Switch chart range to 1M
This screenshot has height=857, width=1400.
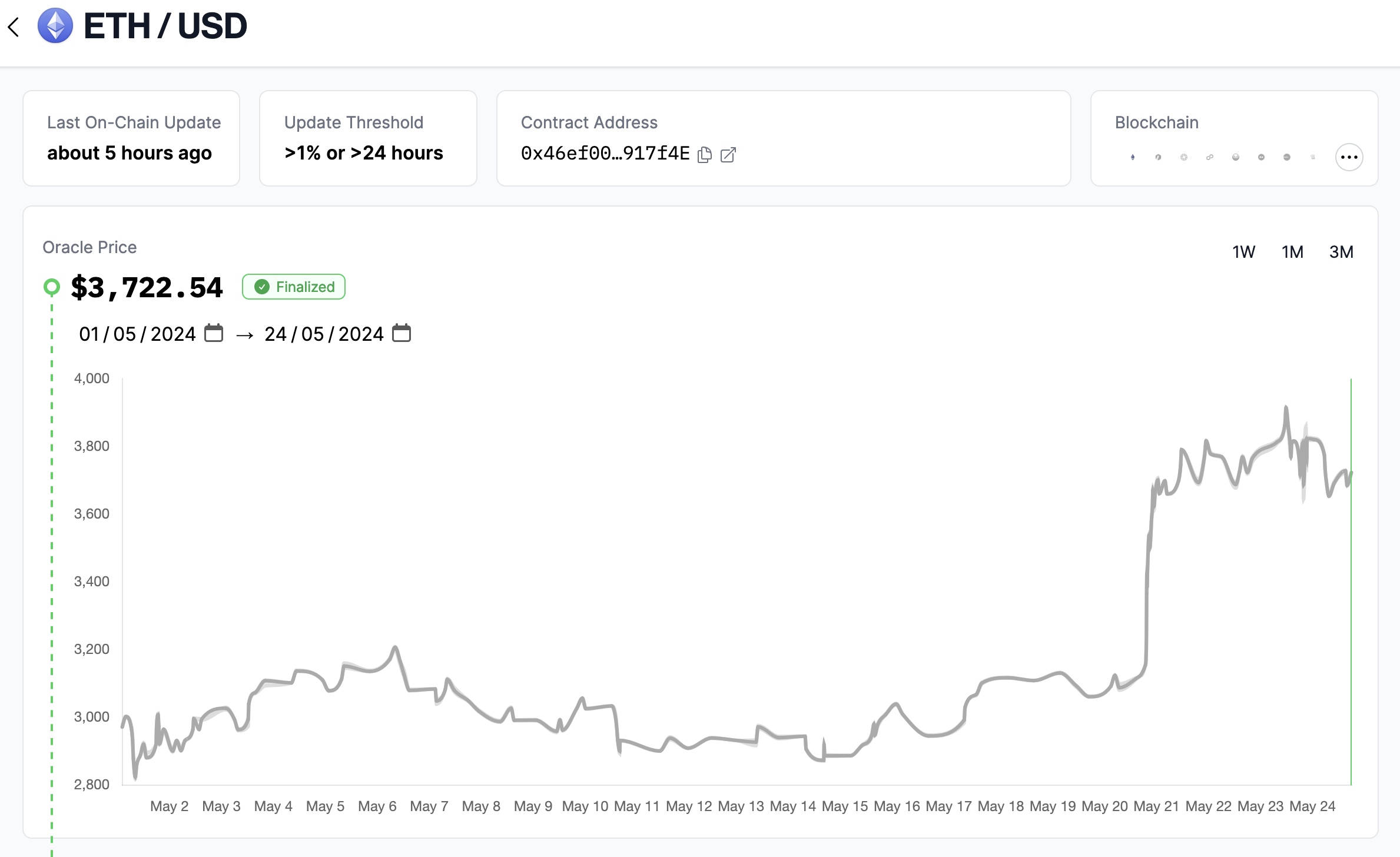[x=1292, y=252]
